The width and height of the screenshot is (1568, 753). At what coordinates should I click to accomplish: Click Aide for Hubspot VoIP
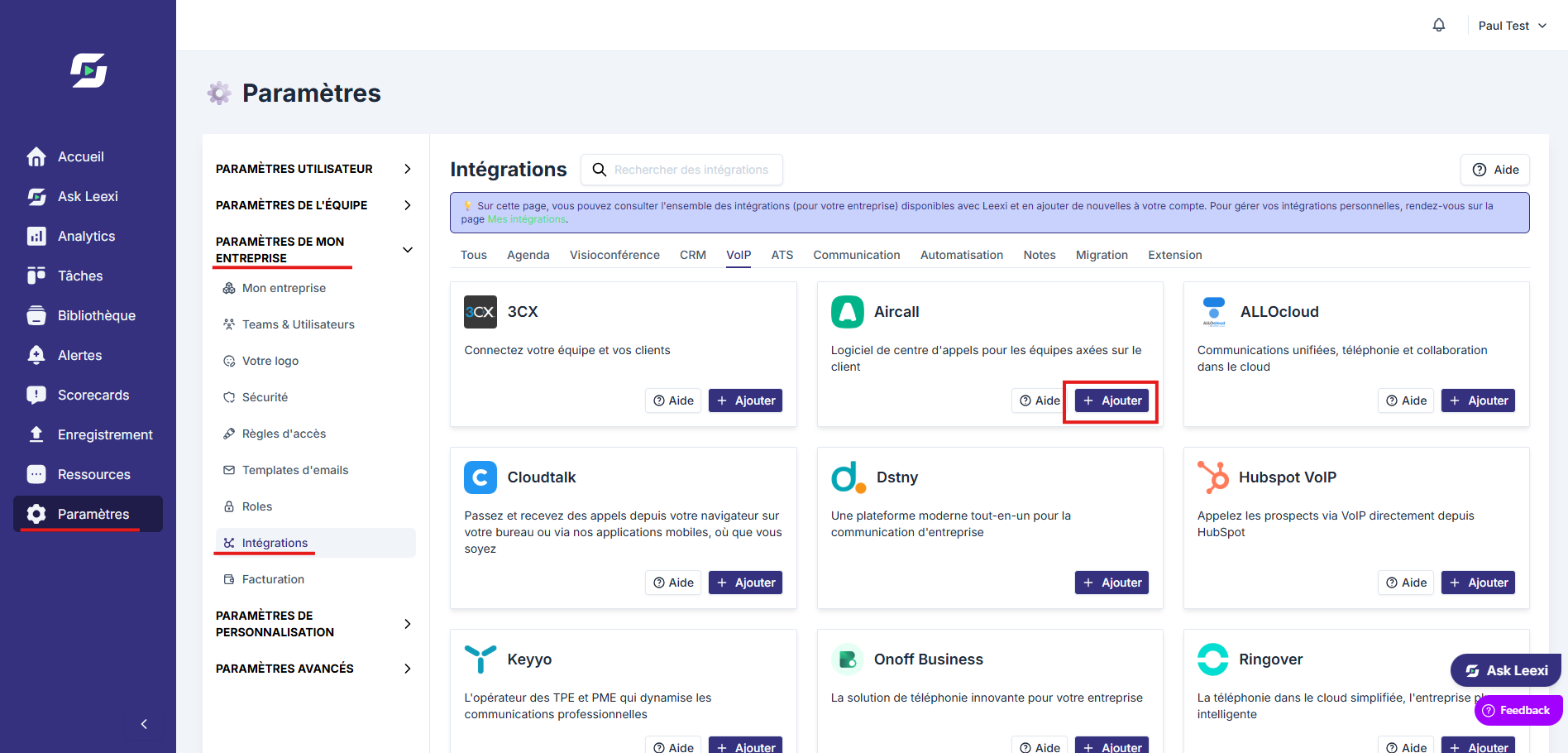1406,583
